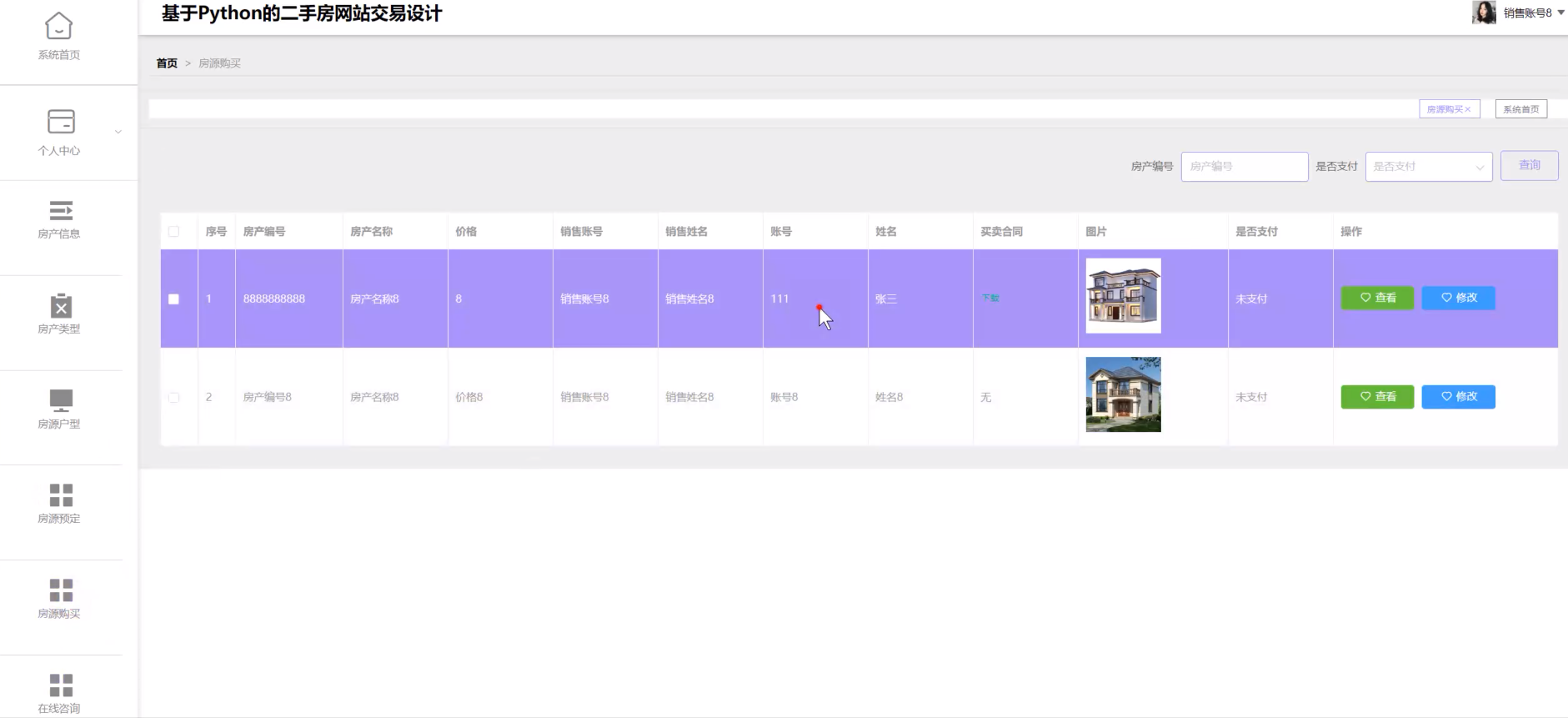Switch to the 系统首页 tab
The height and width of the screenshot is (718, 1568).
(1520, 109)
